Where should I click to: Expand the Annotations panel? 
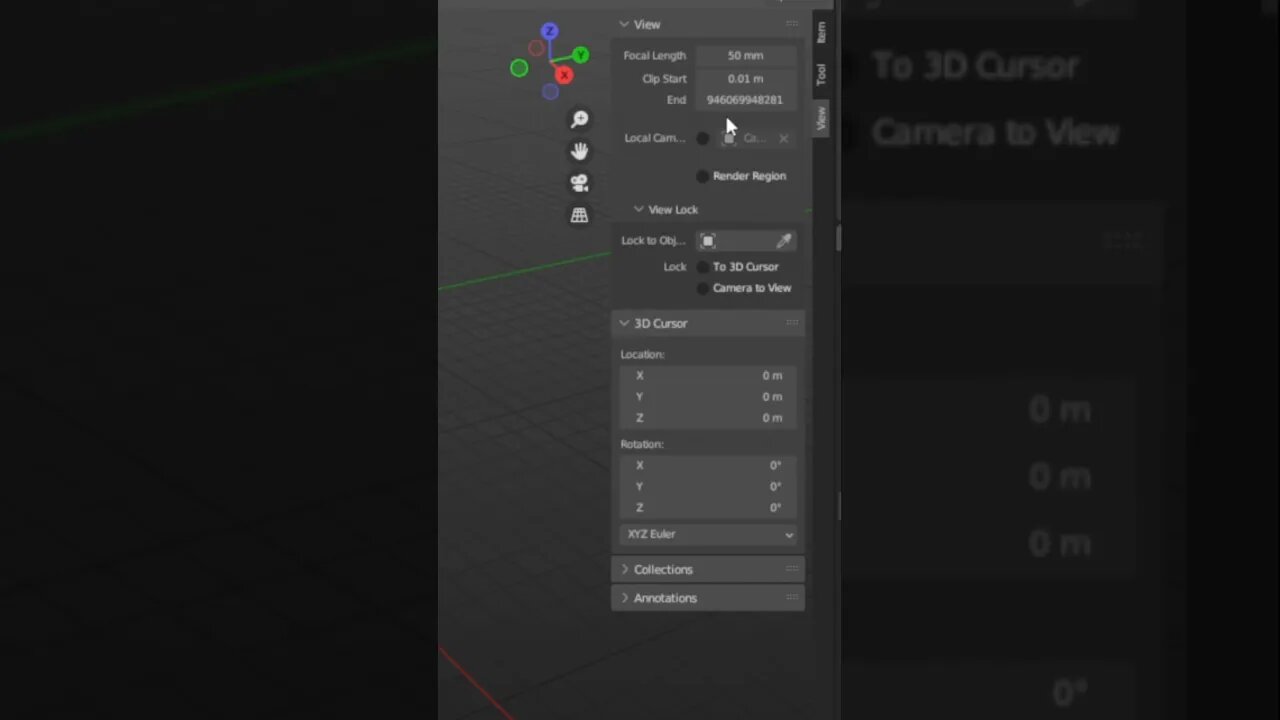(x=625, y=598)
